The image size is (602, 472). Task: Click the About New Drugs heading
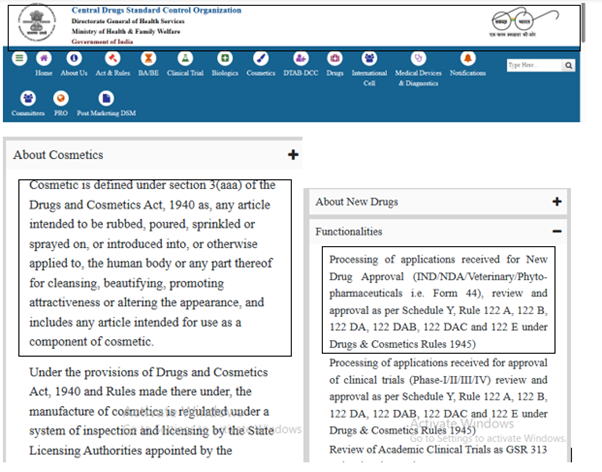pyautogui.click(x=357, y=202)
